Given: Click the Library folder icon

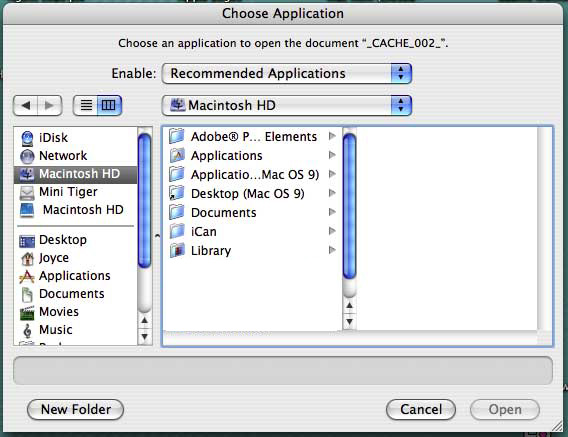Looking at the screenshot, I should click(x=177, y=250).
